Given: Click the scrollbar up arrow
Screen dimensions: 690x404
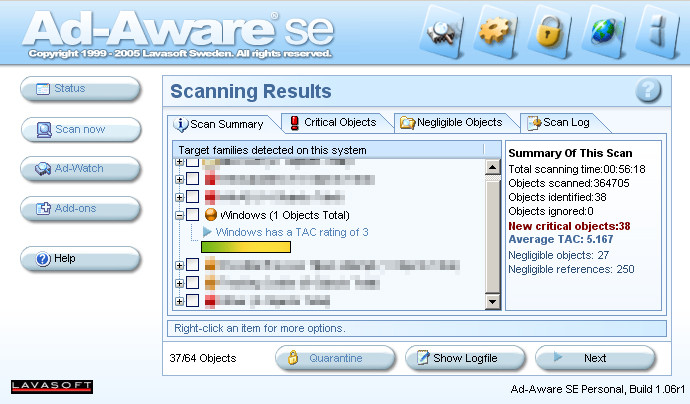Looking at the screenshot, I should (492, 167).
